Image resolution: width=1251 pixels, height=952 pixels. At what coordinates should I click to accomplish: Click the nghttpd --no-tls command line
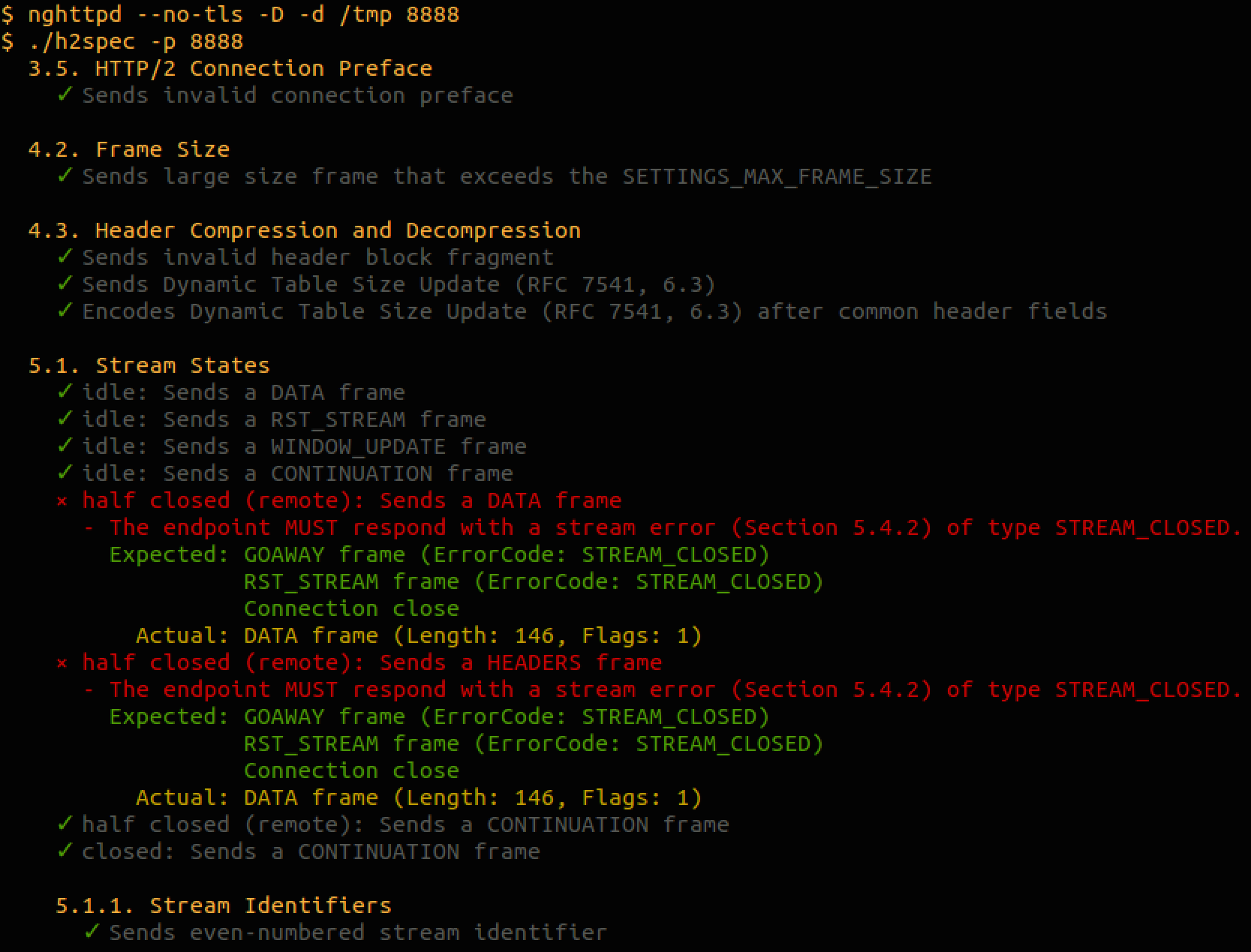[230, 14]
